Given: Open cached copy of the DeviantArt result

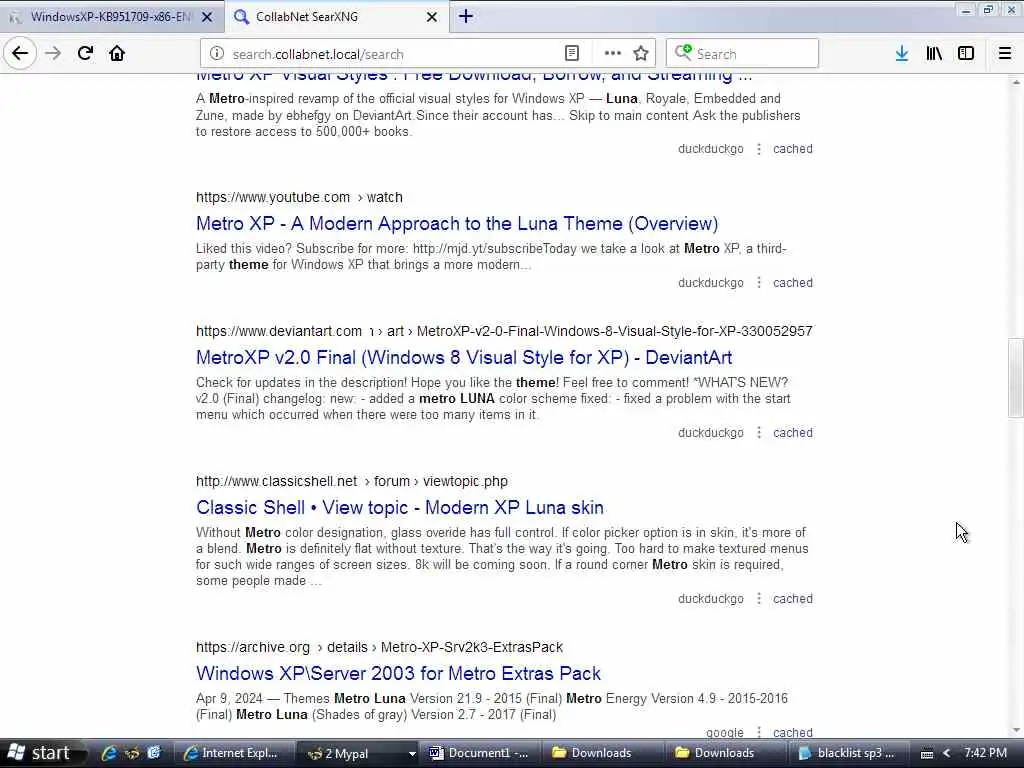Looking at the screenshot, I should pyautogui.click(x=793, y=433).
